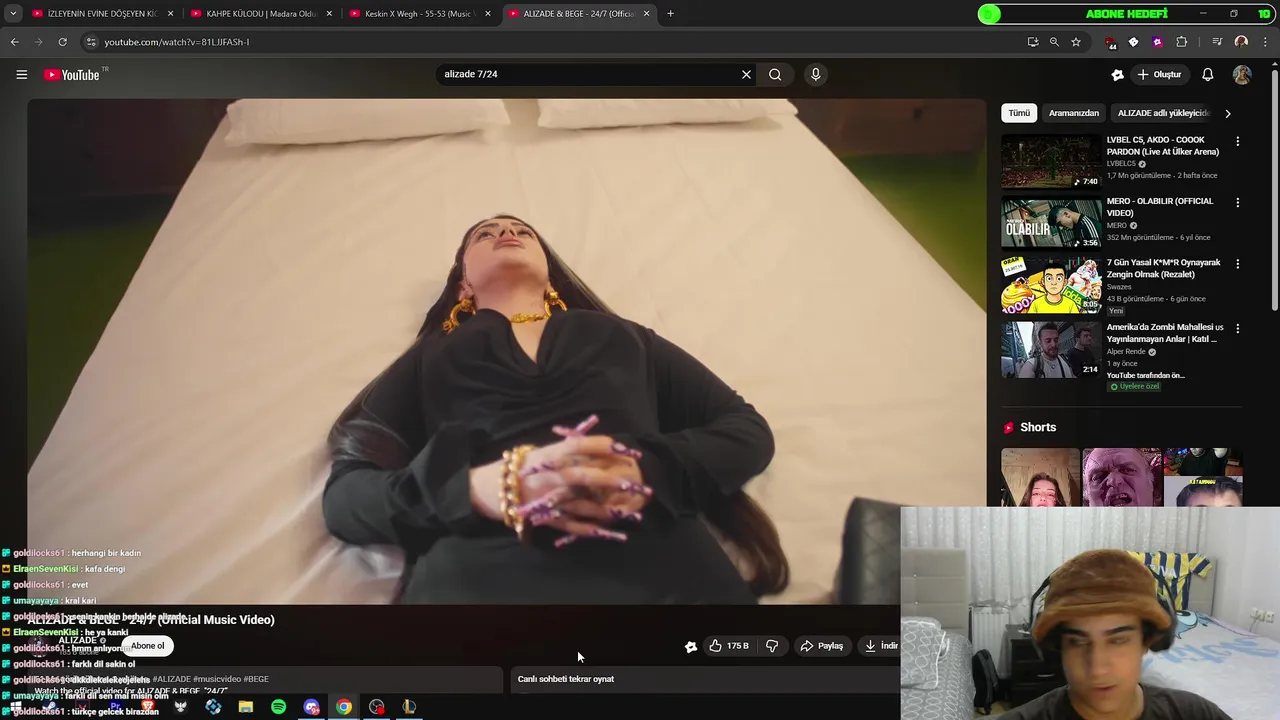
Task: Open the media control music-note icon
Action: point(1217,42)
